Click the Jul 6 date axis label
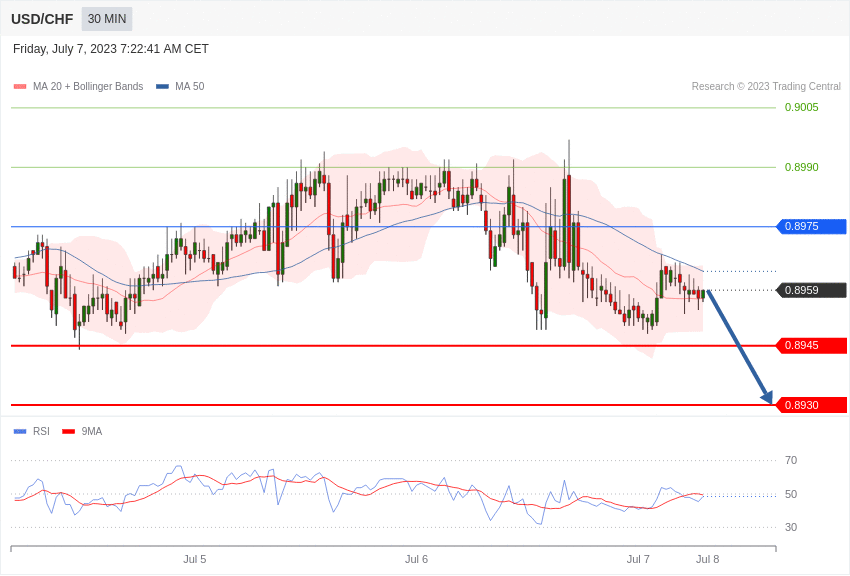The height and width of the screenshot is (576, 850). [x=416, y=559]
